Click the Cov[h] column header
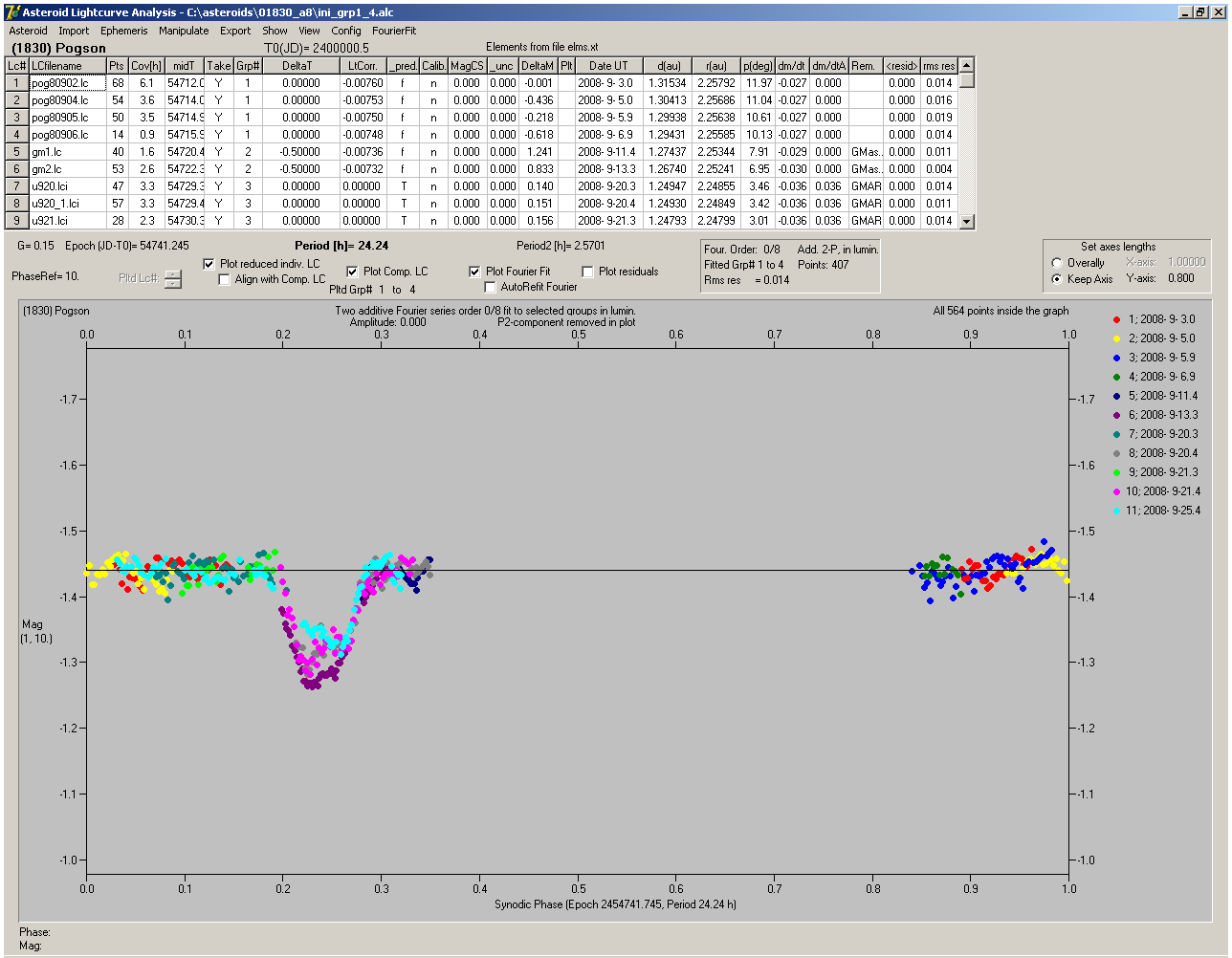 coord(146,66)
